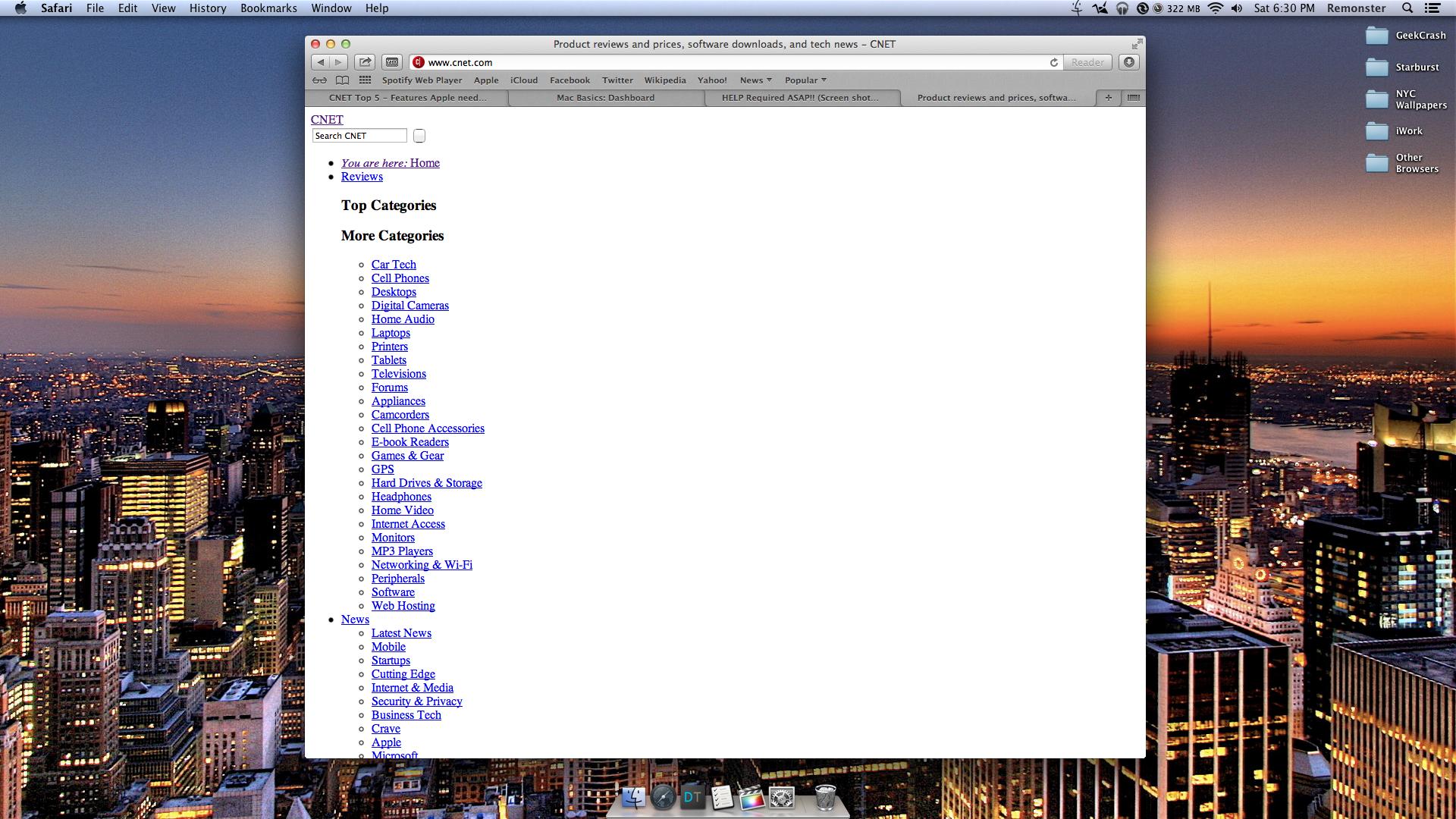
Task: Open the Volume control in menu bar
Action: [x=1237, y=8]
